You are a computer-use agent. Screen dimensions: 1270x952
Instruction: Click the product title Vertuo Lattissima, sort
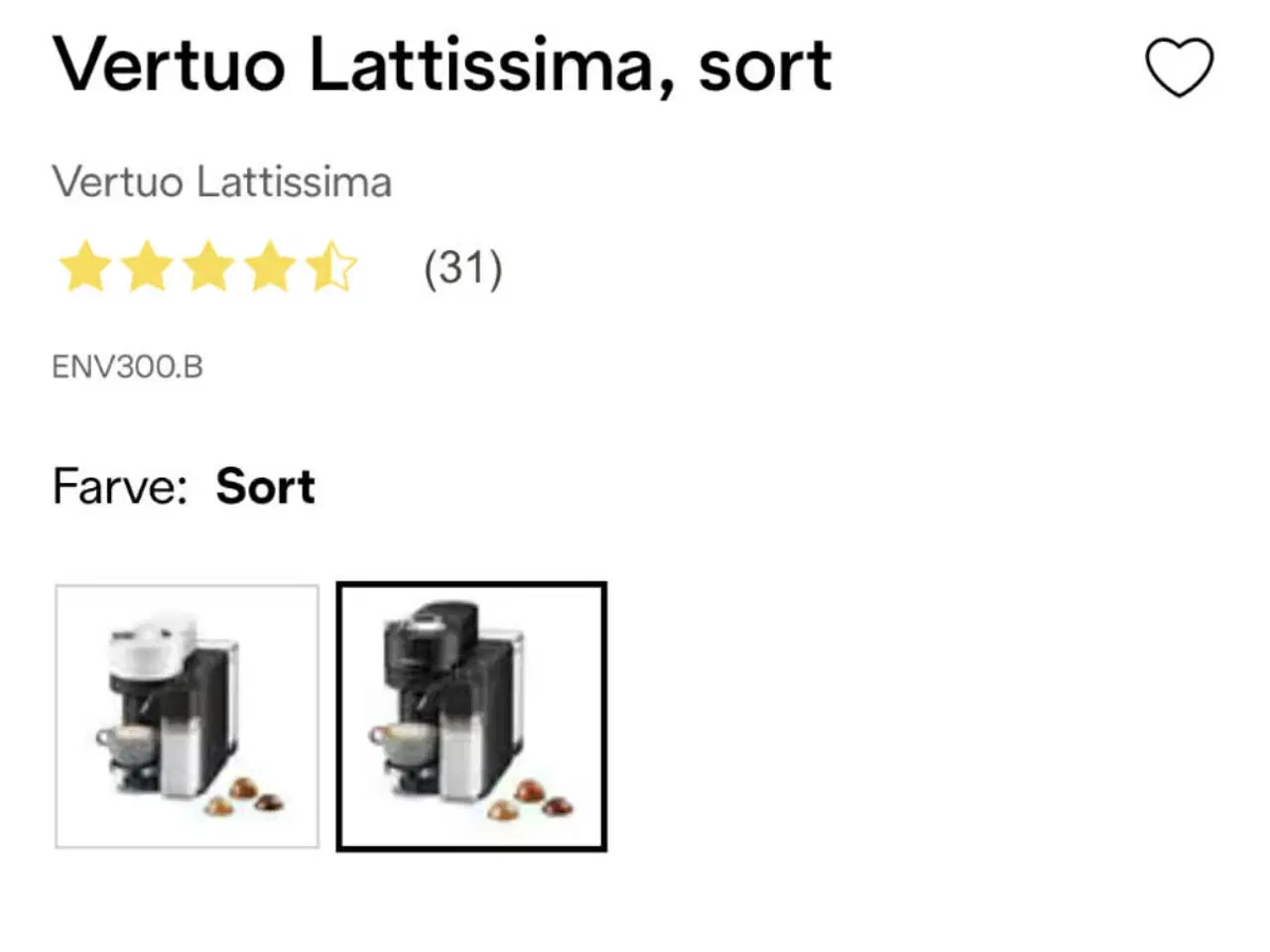pyautogui.click(x=441, y=65)
